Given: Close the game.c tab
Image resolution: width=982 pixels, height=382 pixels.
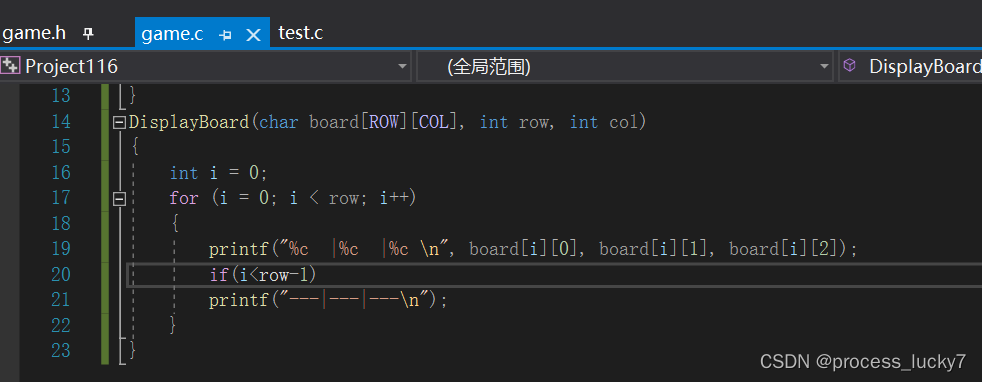Looking at the screenshot, I should tap(253, 35).
